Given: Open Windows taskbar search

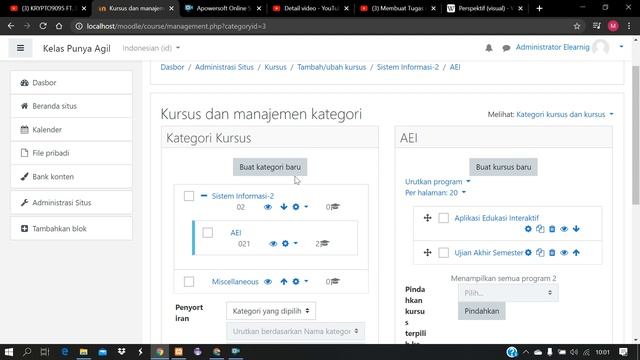Looking at the screenshot, I should (x=27, y=352).
